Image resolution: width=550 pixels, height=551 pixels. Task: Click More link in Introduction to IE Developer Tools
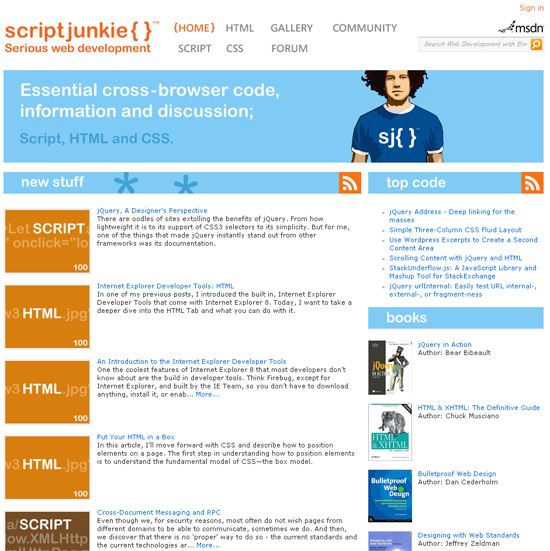[207, 395]
